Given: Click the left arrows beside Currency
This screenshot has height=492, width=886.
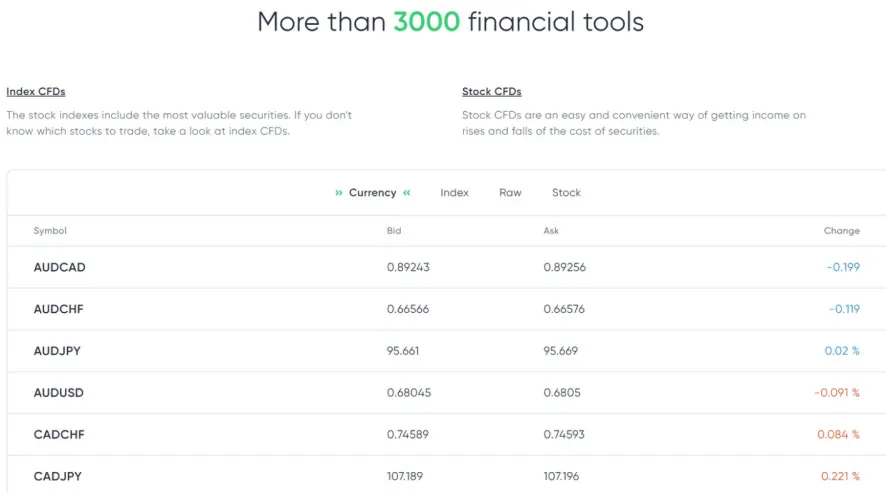Looking at the screenshot, I should (x=339, y=193).
